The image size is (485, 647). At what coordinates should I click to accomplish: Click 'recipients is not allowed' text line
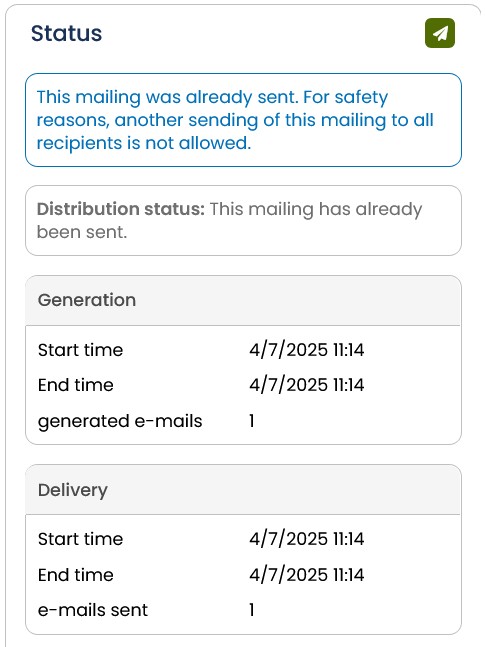144,143
